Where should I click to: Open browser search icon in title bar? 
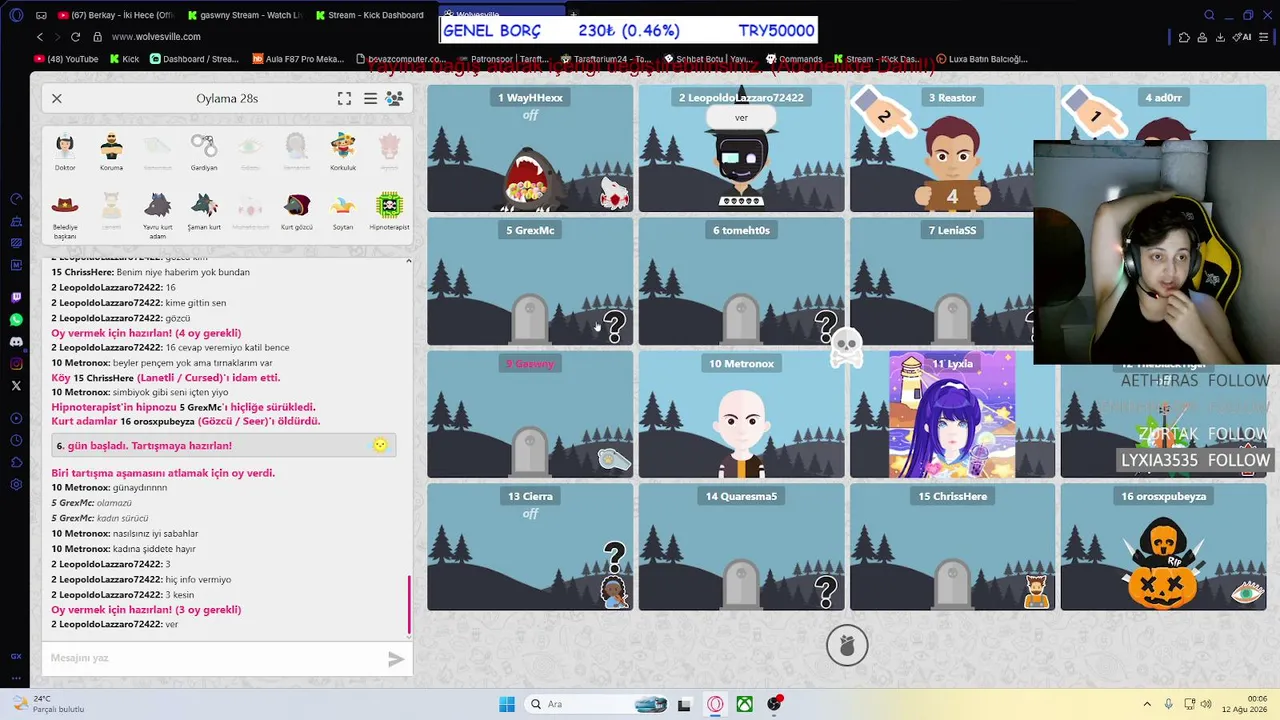click(x=1209, y=15)
